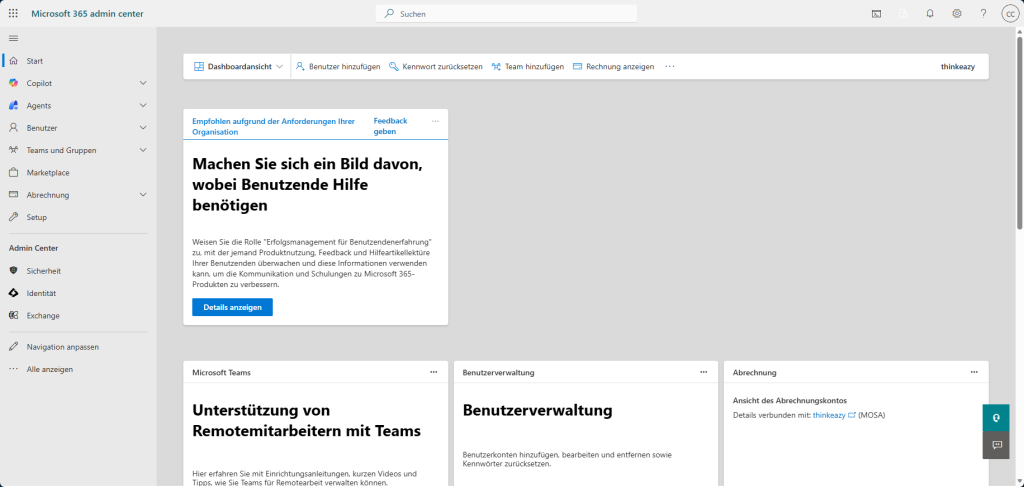Open the app launcher waffle icon
Image resolution: width=1024 pixels, height=487 pixels.
pos(13,14)
